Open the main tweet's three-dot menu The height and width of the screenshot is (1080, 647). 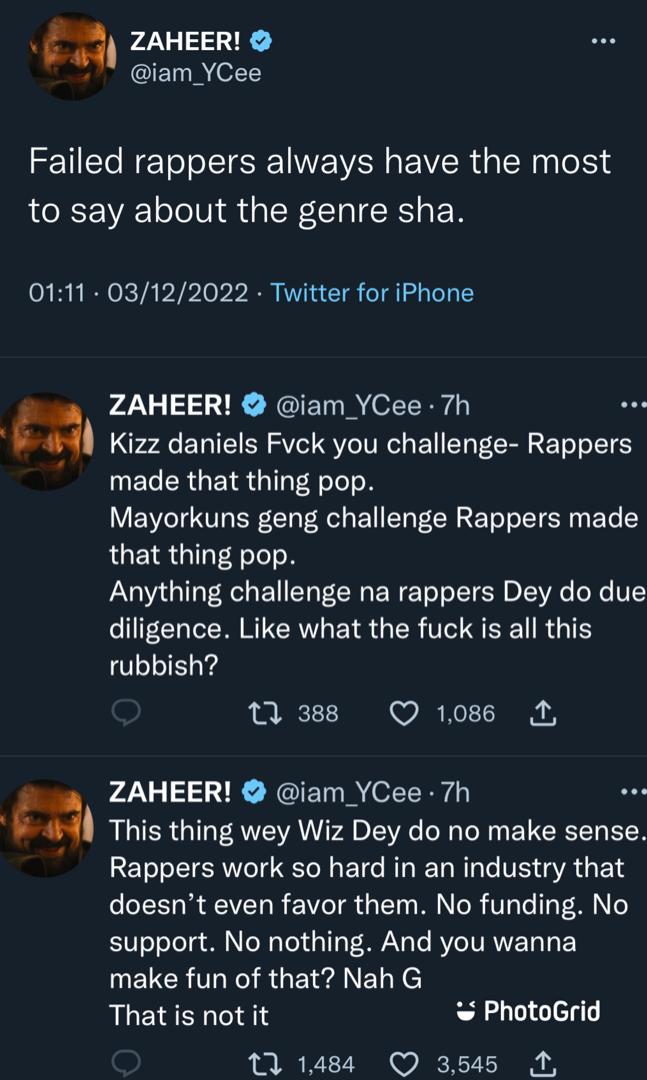pyautogui.click(x=603, y=42)
